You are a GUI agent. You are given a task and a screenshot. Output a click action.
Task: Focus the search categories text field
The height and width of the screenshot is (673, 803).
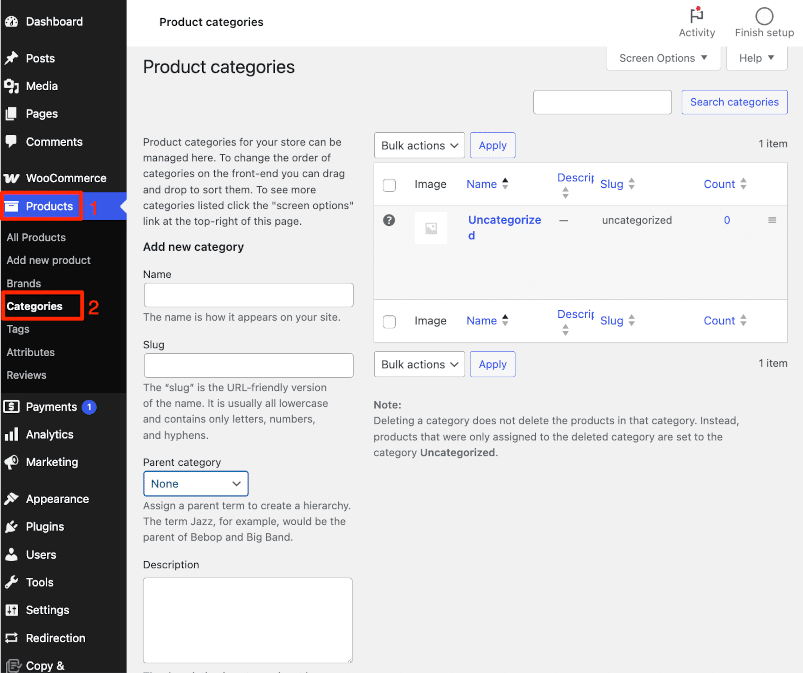[602, 102]
